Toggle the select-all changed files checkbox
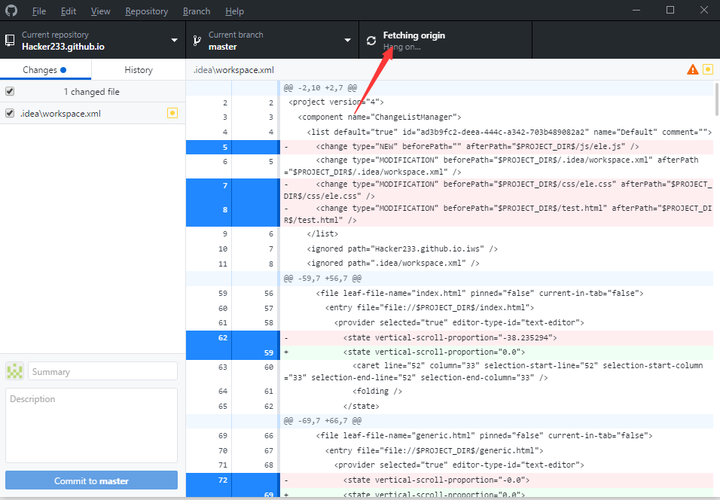Viewport: 720px width, 500px height. 10,91
